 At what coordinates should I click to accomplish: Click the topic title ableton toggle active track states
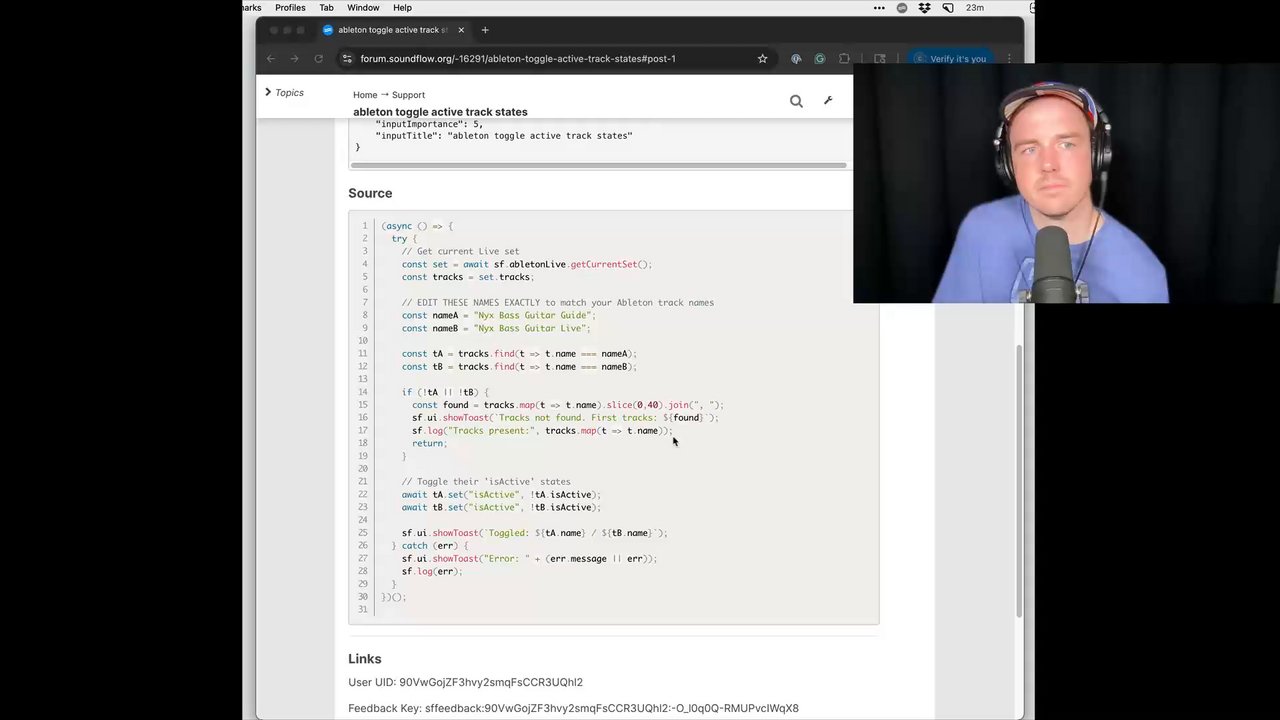(440, 112)
